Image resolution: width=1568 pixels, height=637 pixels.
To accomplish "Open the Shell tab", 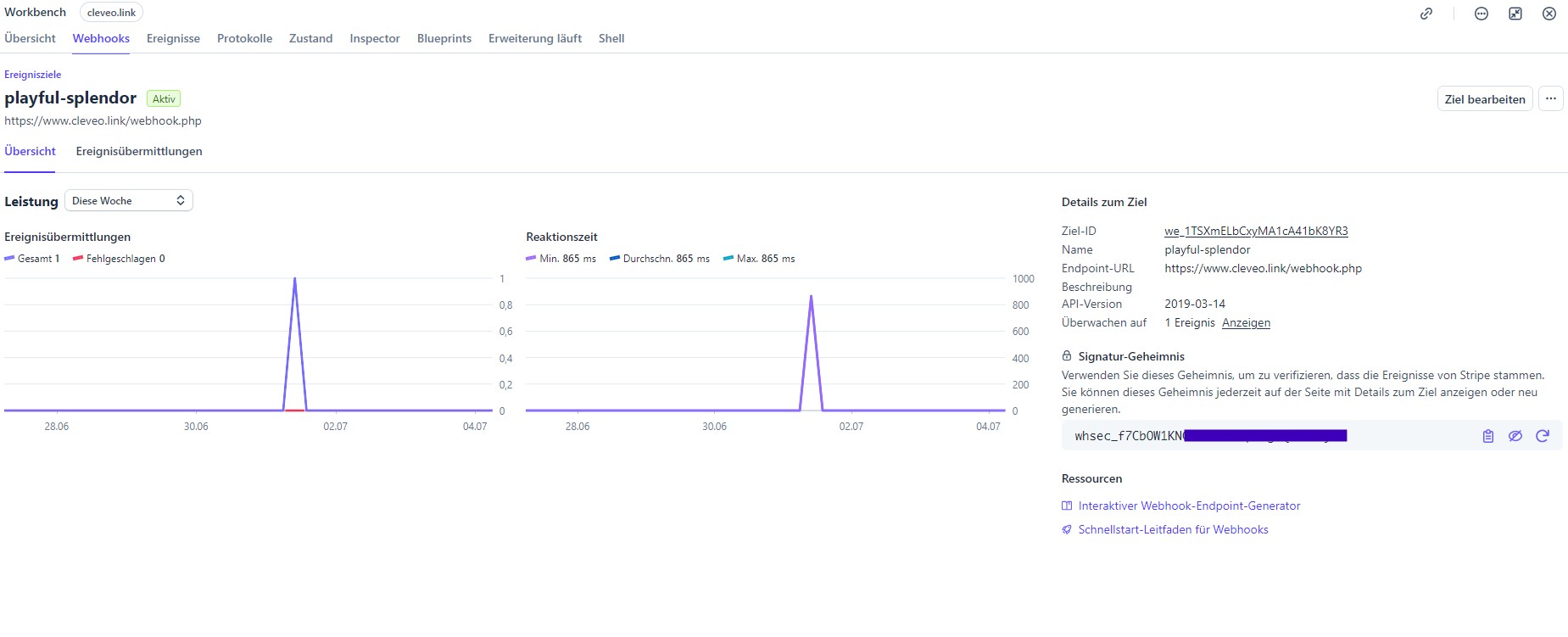I will (611, 38).
